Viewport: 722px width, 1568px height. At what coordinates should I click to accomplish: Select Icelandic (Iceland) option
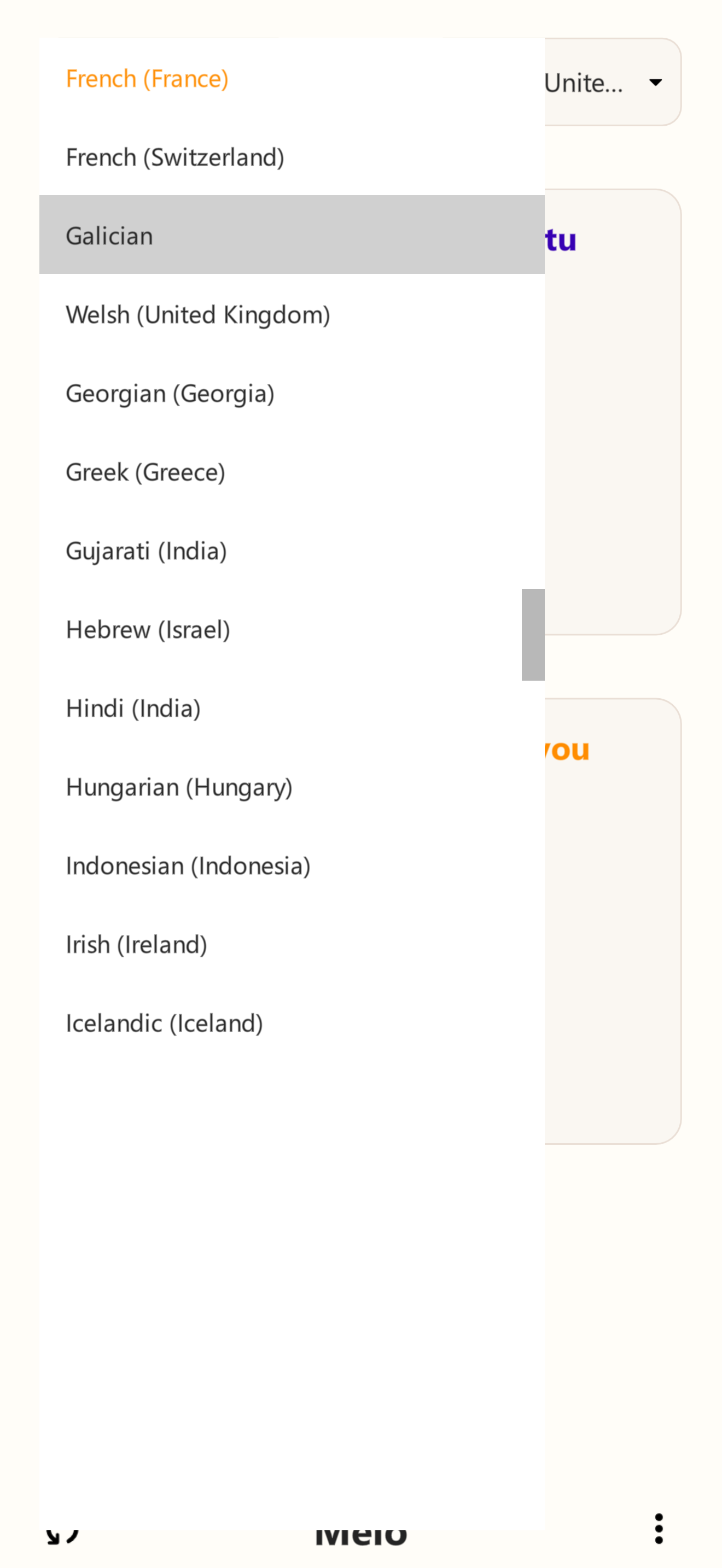(292, 1022)
